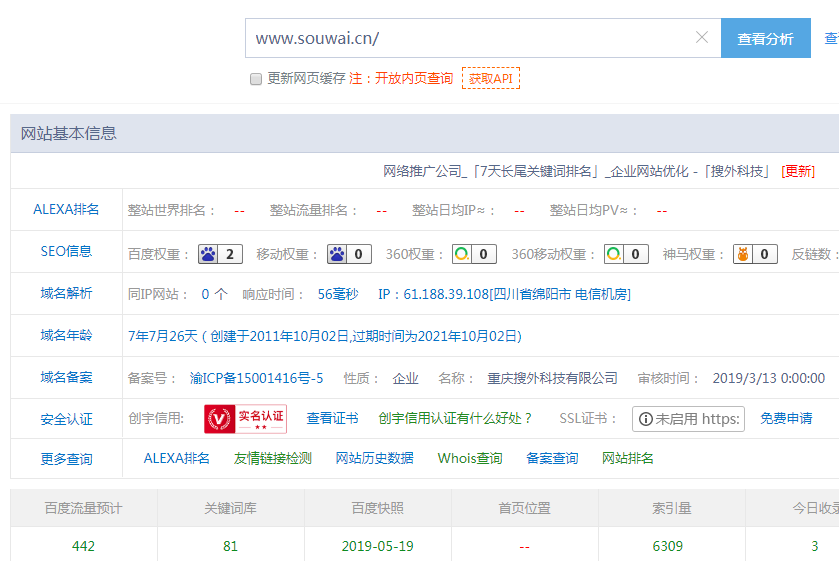Viewport: 839px width, 561px height.
Task: Click the 企业 nature value
Action: 406,378
